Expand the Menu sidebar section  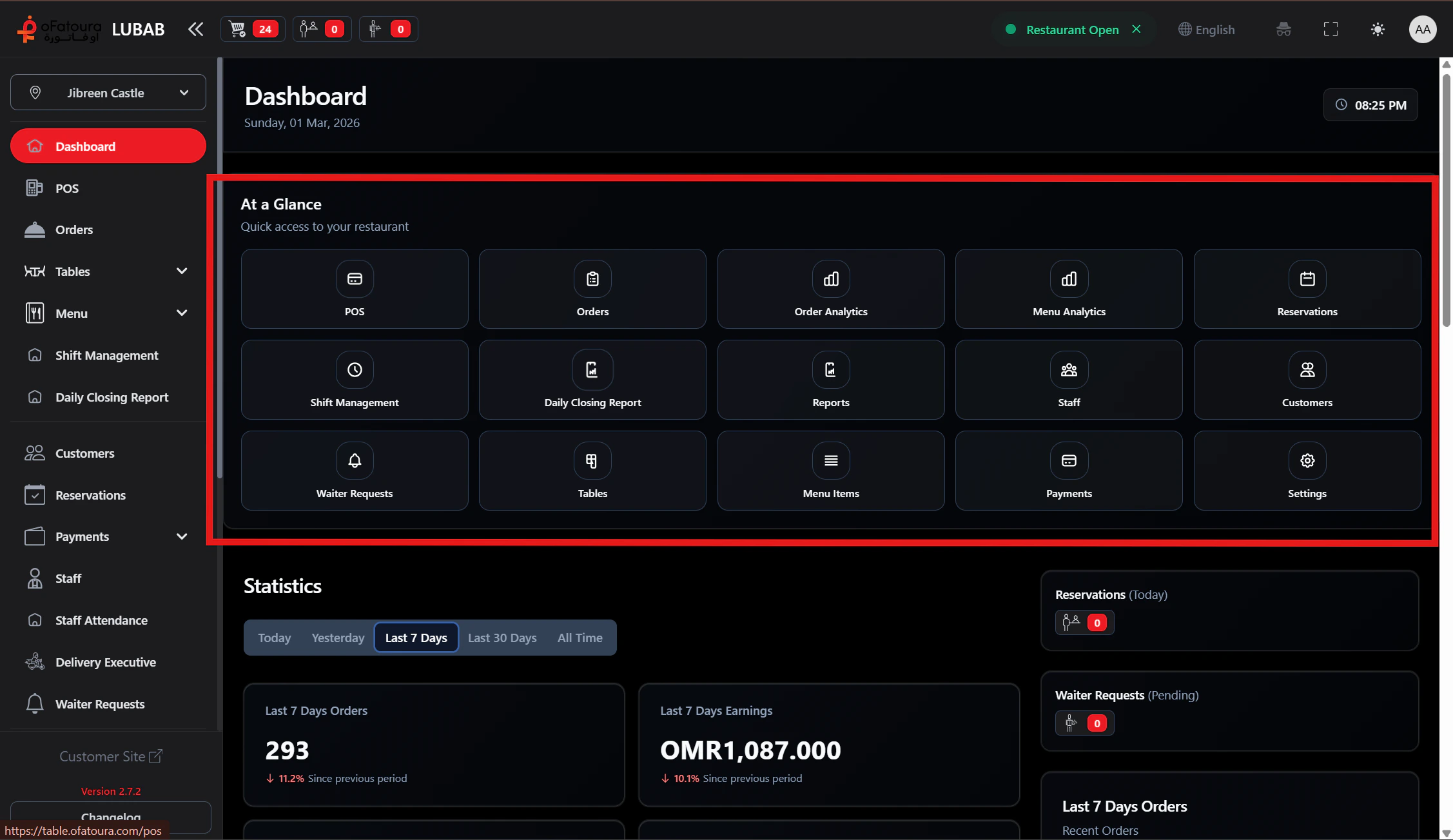pyautogui.click(x=181, y=313)
